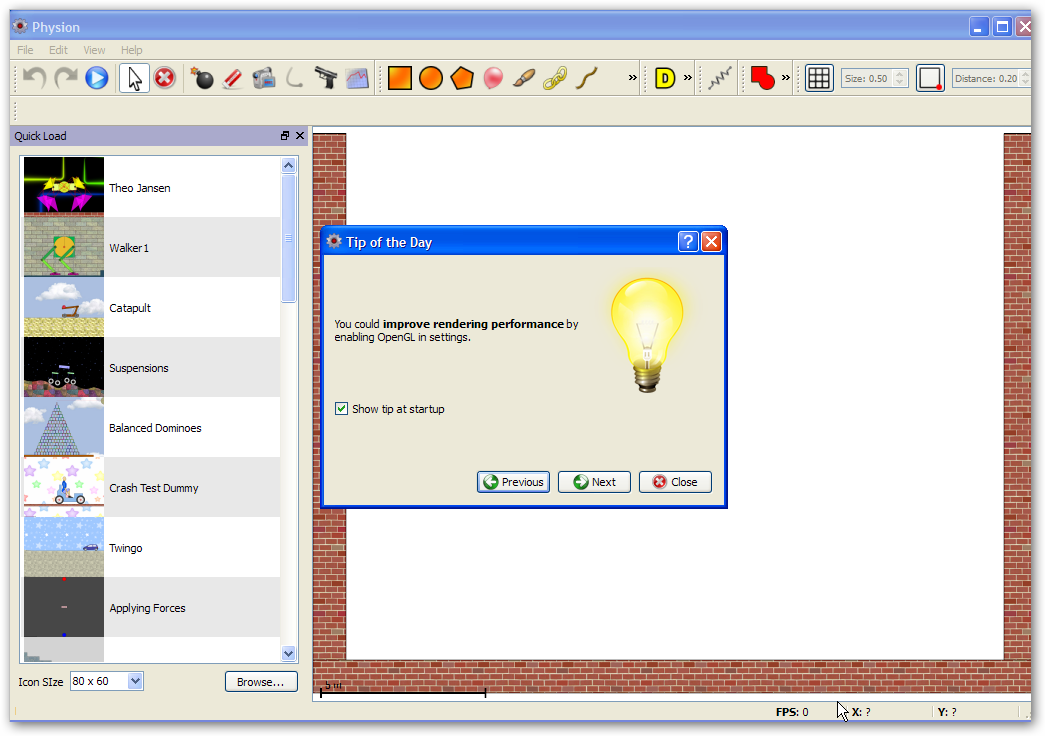Click the Quick Load scroll down arrow
The height and width of the screenshot is (736, 1045).
(x=289, y=654)
